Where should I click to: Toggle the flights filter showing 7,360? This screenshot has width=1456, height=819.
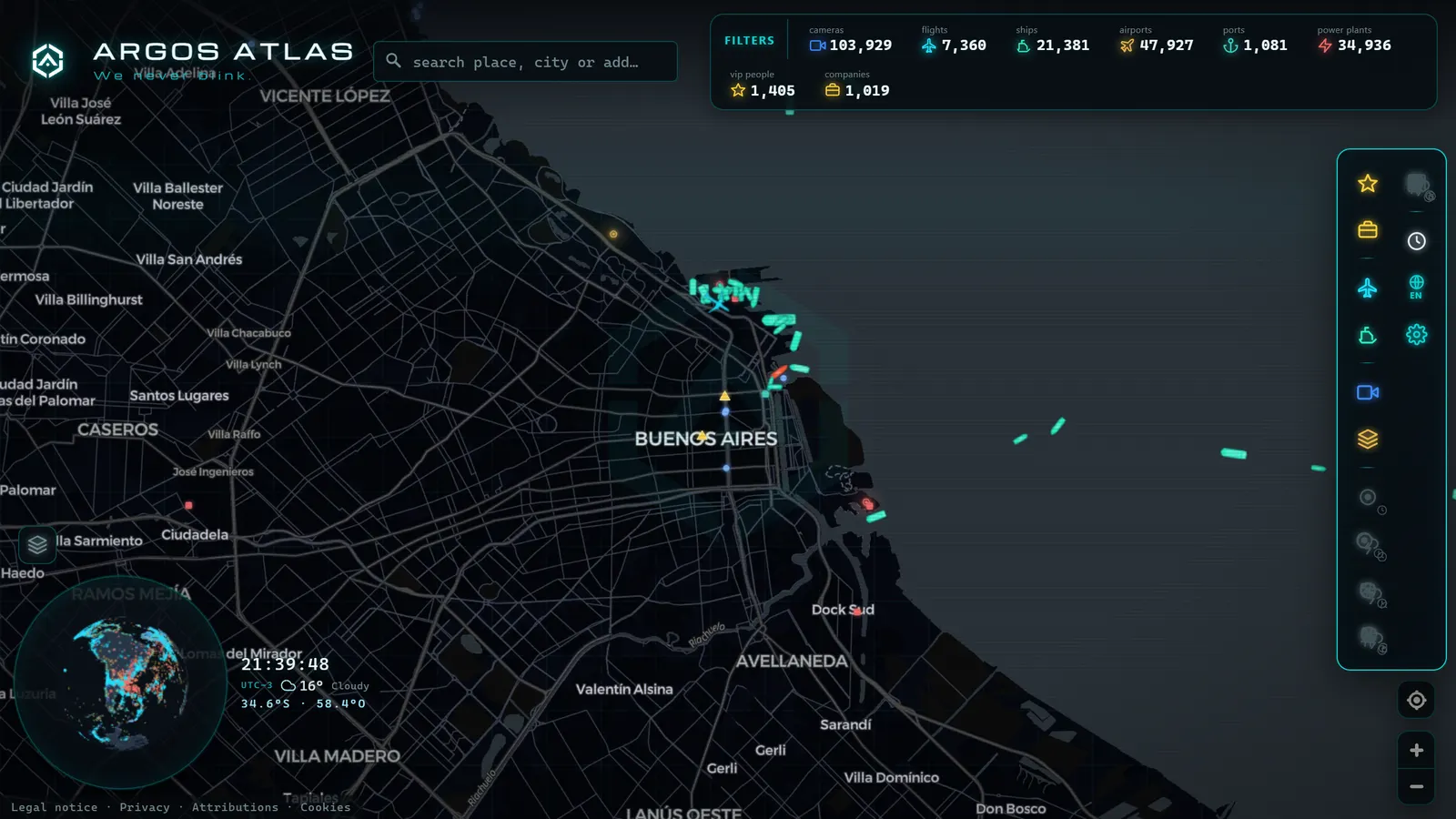point(953,40)
